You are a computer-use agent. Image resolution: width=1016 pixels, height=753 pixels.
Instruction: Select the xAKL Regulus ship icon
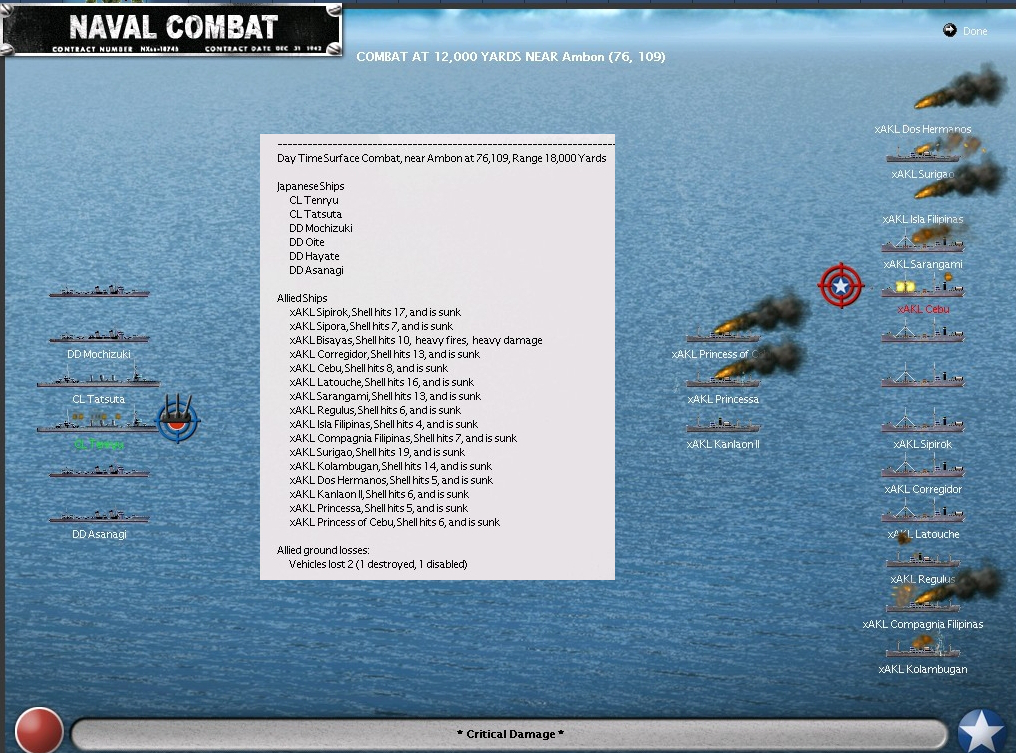[923, 559]
